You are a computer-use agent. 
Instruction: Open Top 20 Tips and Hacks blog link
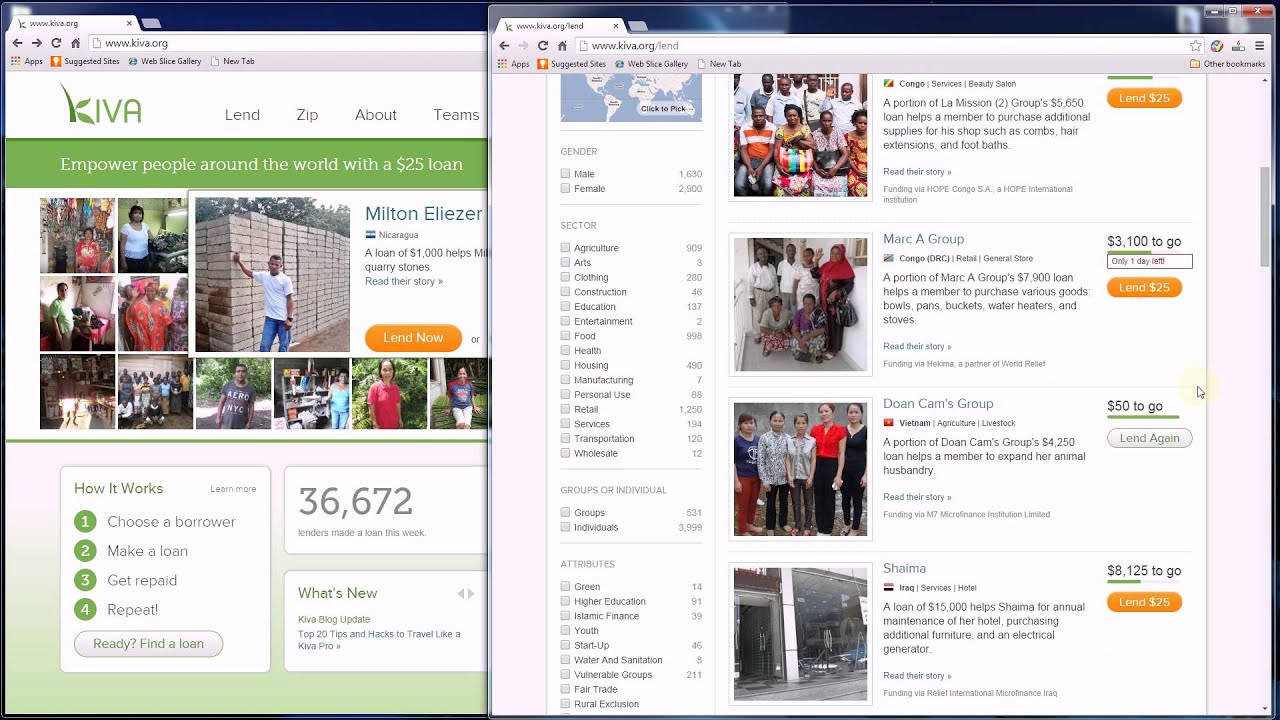pos(379,640)
